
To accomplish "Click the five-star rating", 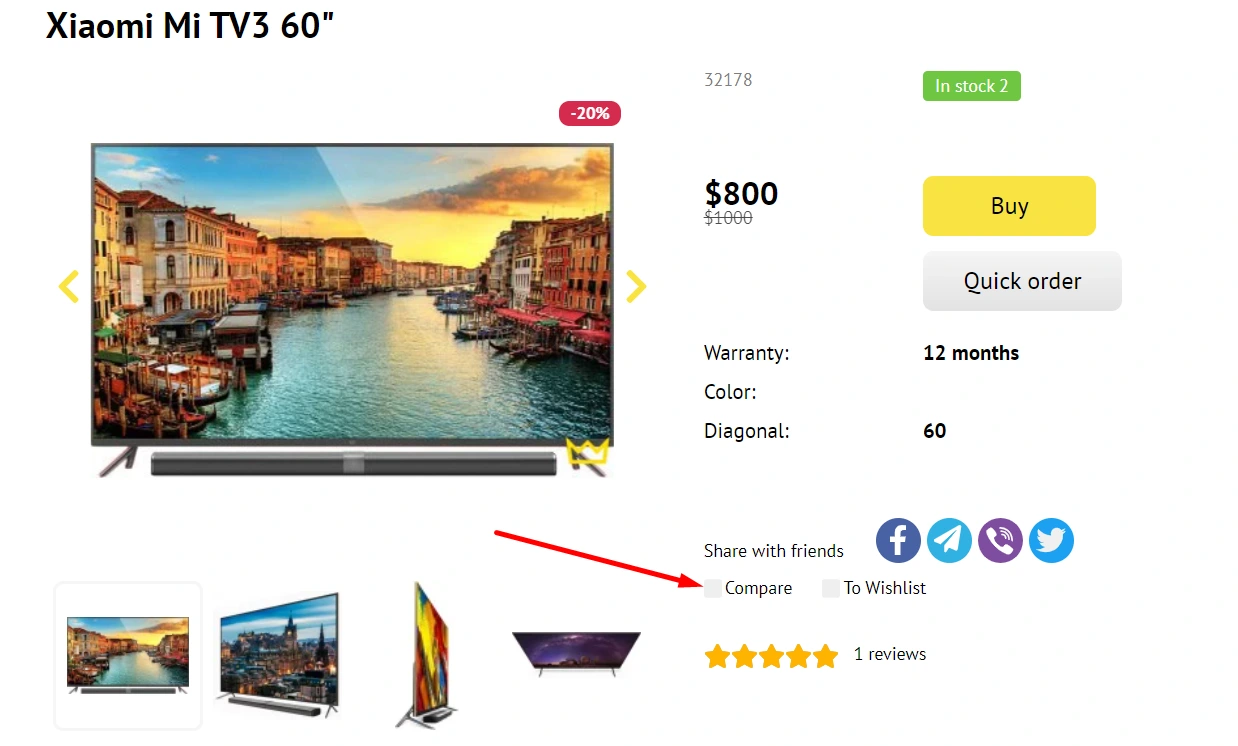I will 771,656.
